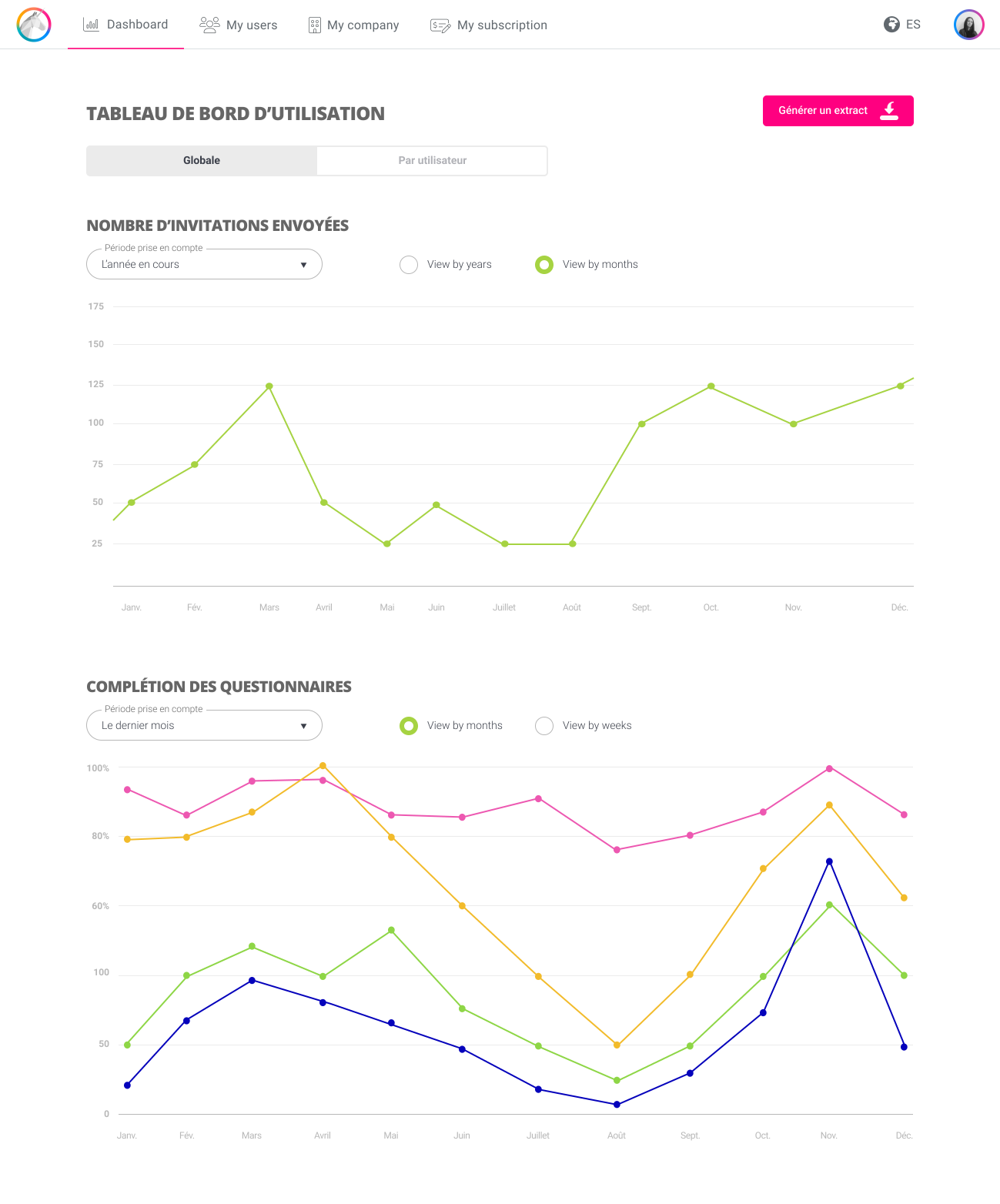Click the green Mai data point on completion chart
Image resolution: width=1000 pixels, height=1204 pixels.
[x=391, y=931]
